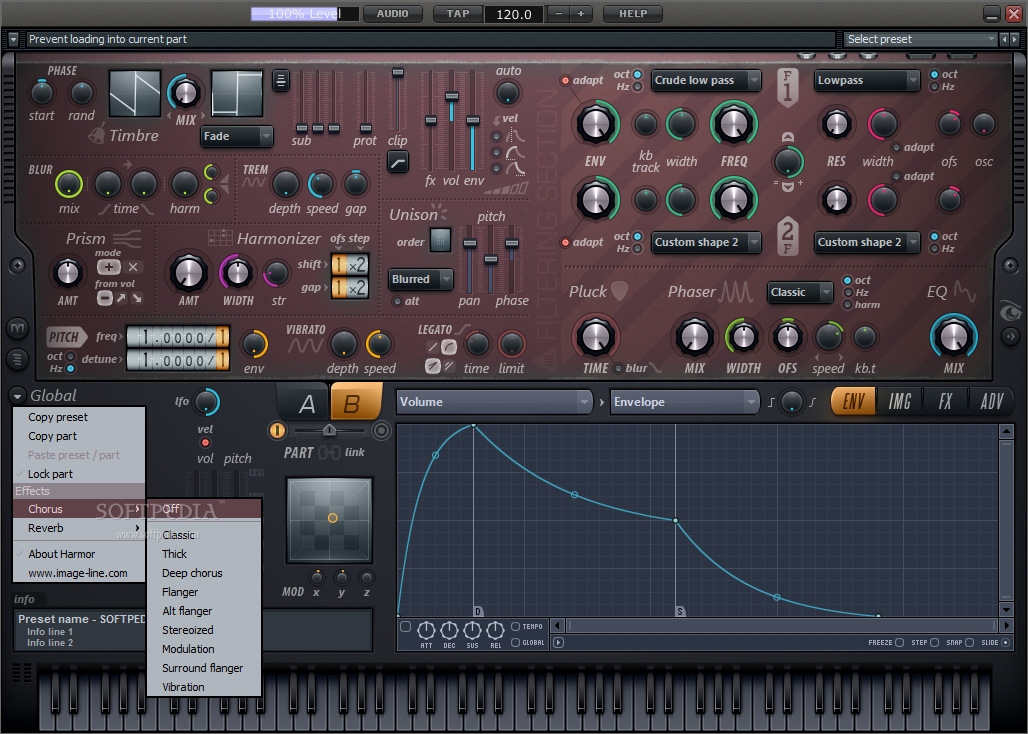Click the part A/B crossfade slider
The width and height of the screenshot is (1028, 734).
pyautogui.click(x=330, y=431)
